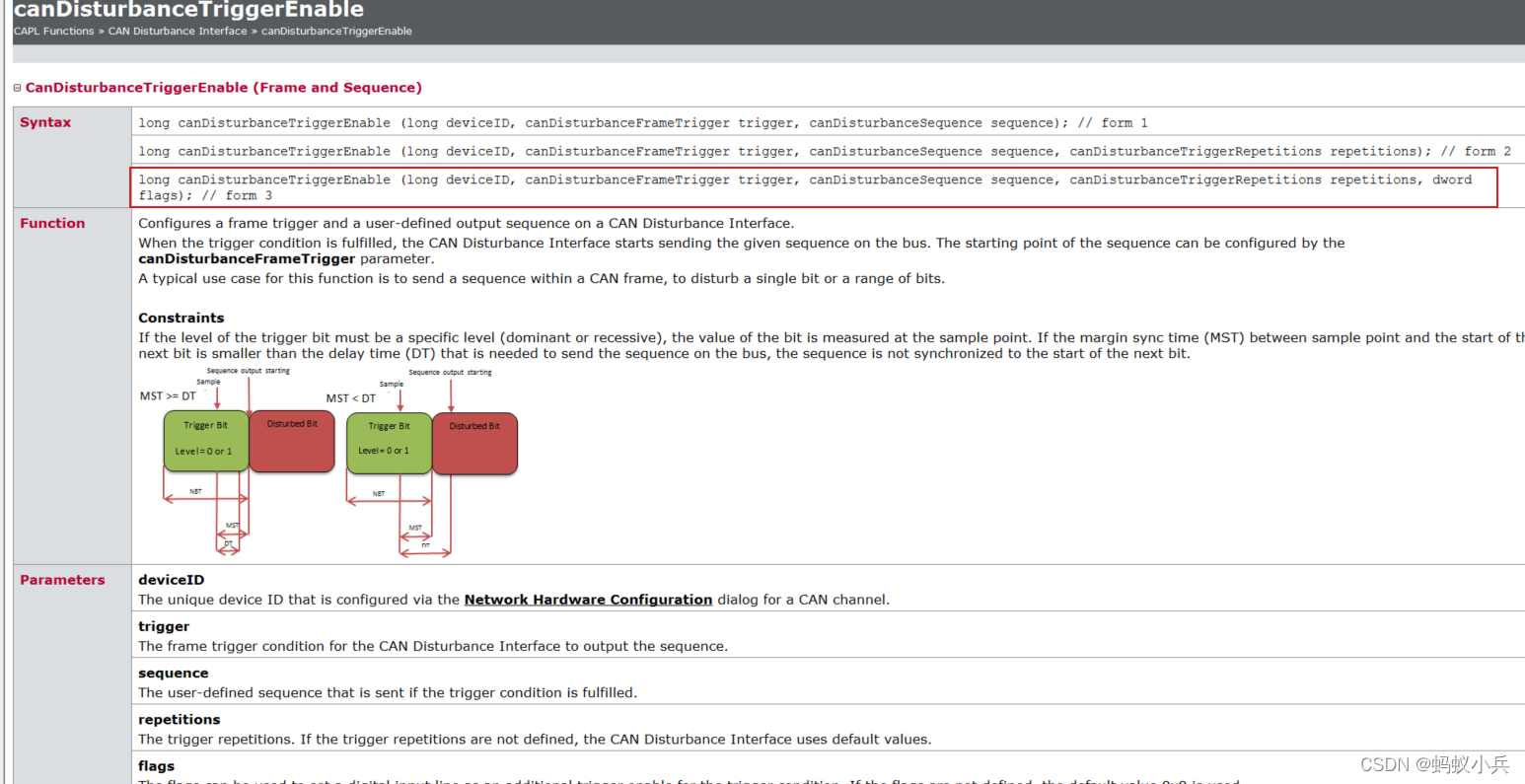
Task: Click the MST >= DT diagram label
Action: (168, 396)
